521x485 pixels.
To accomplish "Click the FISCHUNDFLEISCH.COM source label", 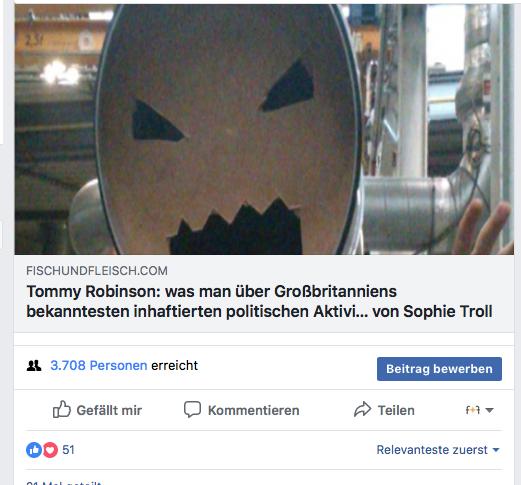I will pyautogui.click(x=97, y=271).
